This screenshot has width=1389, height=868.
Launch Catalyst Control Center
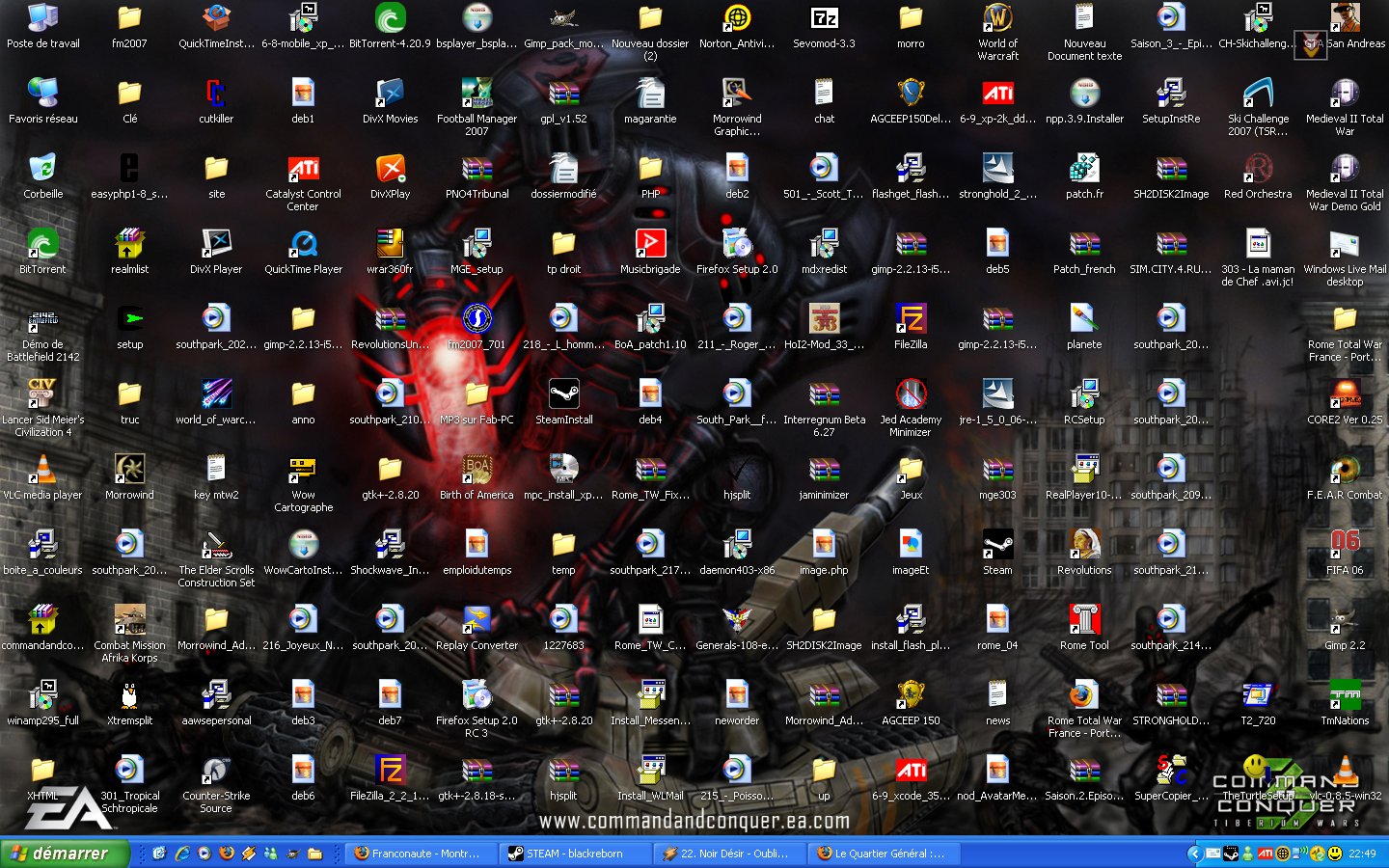304,182
